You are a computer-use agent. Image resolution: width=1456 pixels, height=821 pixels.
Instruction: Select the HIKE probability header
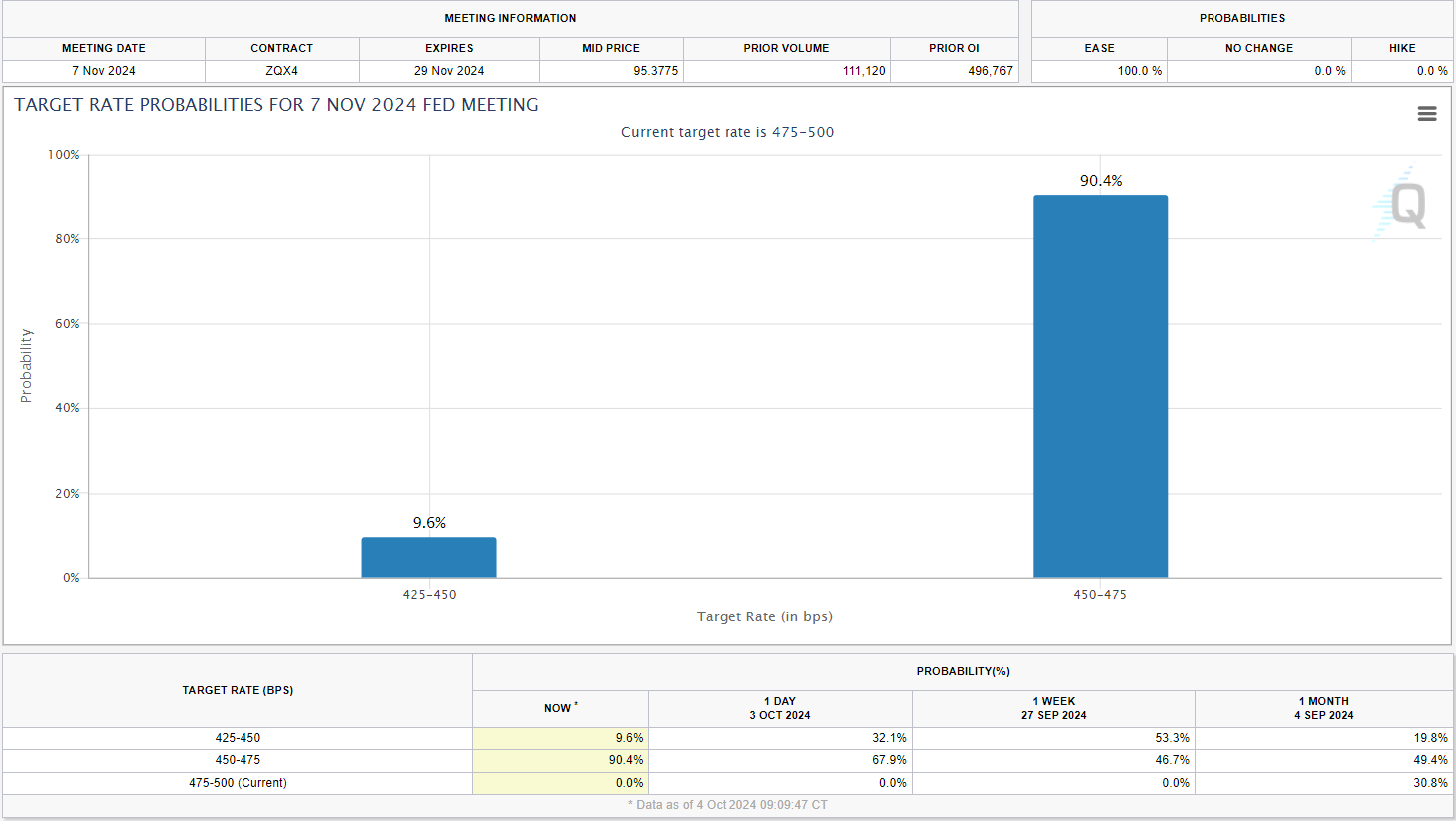tap(1401, 48)
